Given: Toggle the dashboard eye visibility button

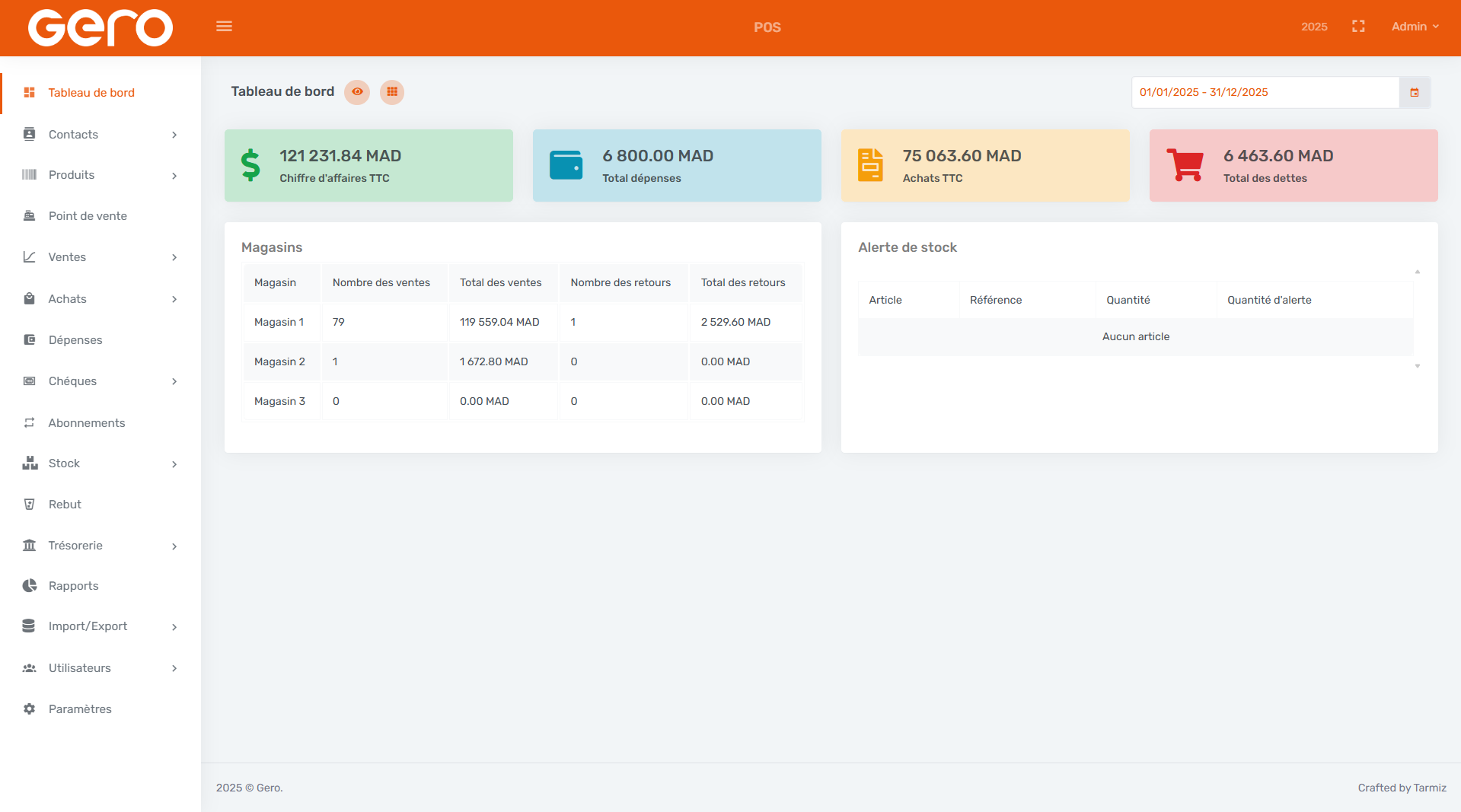Looking at the screenshot, I should click(x=357, y=92).
